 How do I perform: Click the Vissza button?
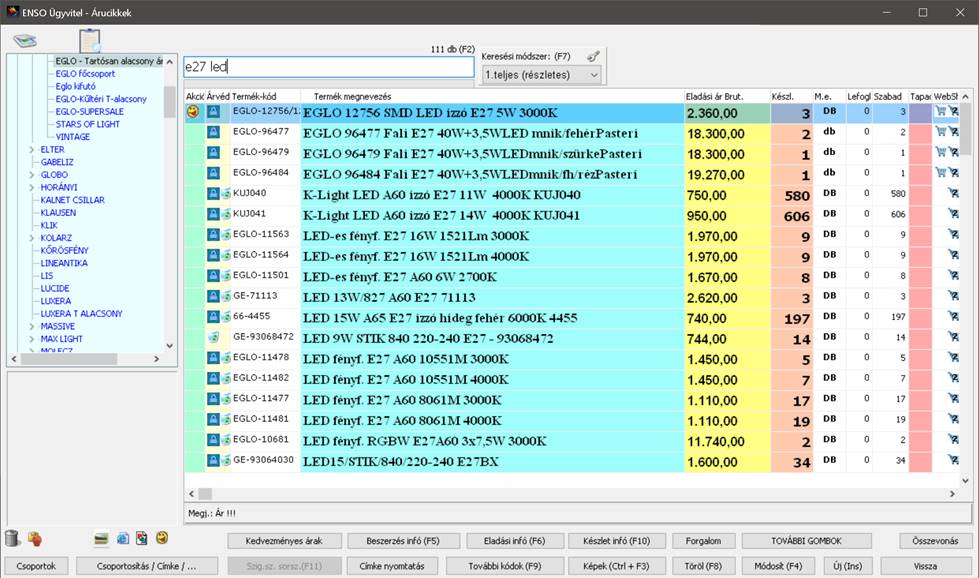[925, 566]
